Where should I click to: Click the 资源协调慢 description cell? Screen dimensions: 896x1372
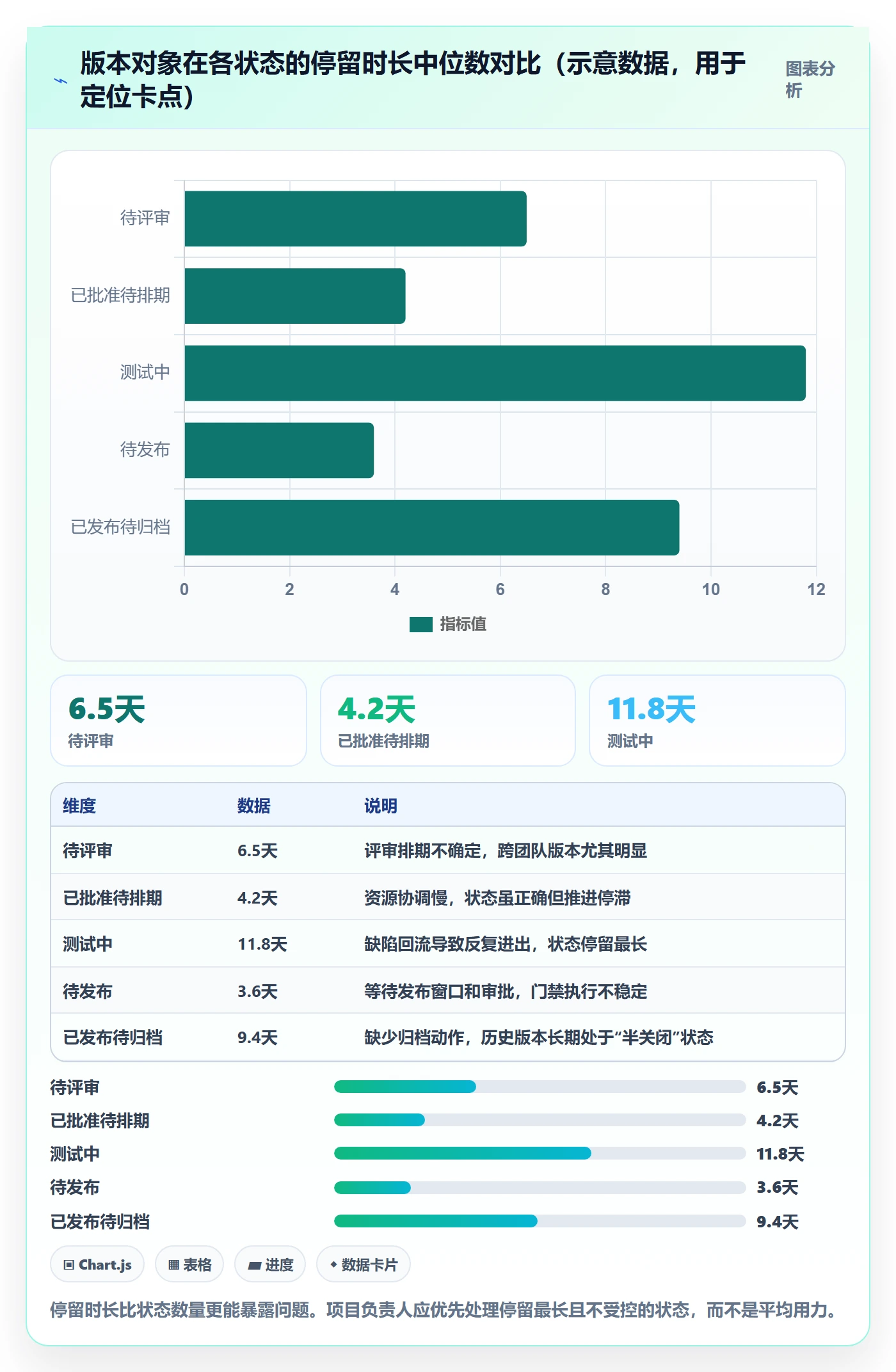tap(497, 898)
